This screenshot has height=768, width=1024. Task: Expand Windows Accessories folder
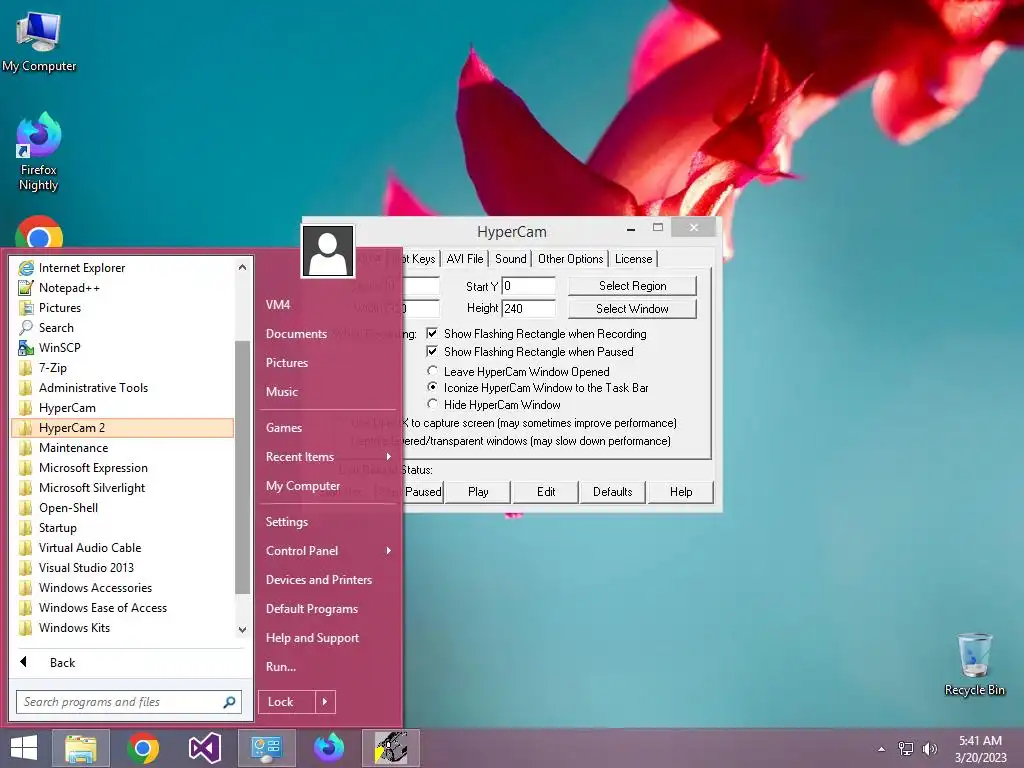point(123,588)
